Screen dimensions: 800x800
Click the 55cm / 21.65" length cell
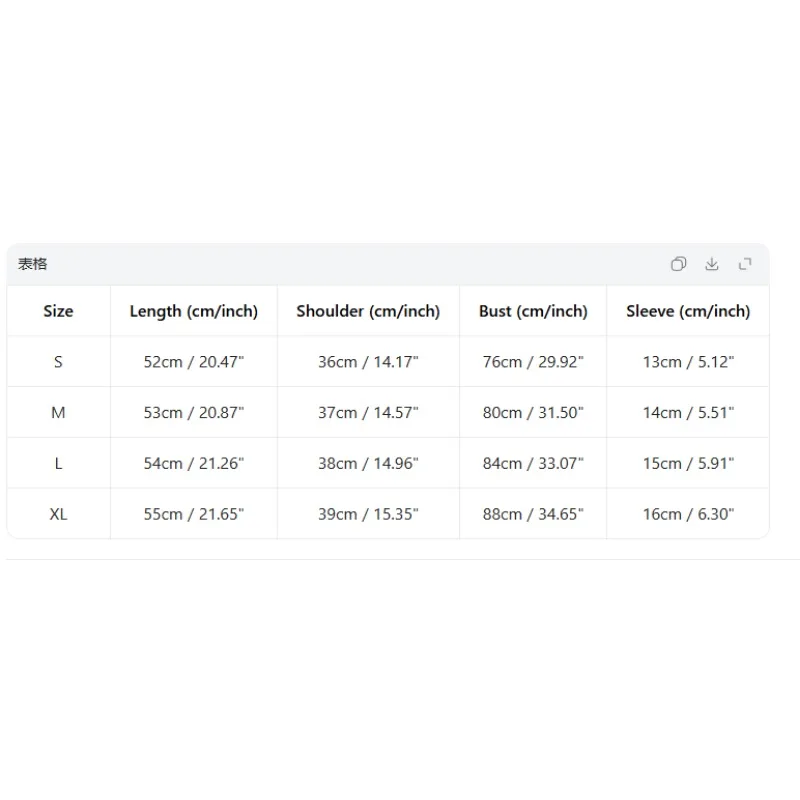coord(194,514)
